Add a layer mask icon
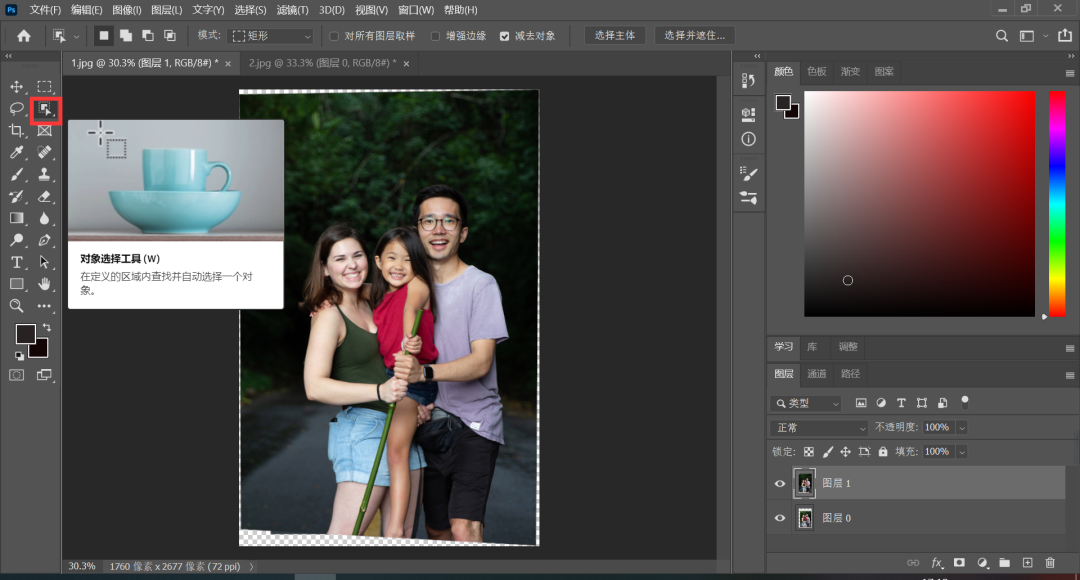This screenshot has width=1080, height=580. point(959,563)
